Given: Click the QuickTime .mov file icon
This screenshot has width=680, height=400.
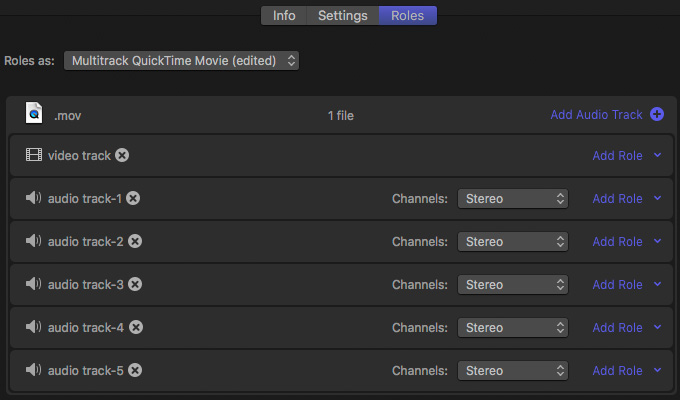Looking at the screenshot, I should (x=34, y=113).
